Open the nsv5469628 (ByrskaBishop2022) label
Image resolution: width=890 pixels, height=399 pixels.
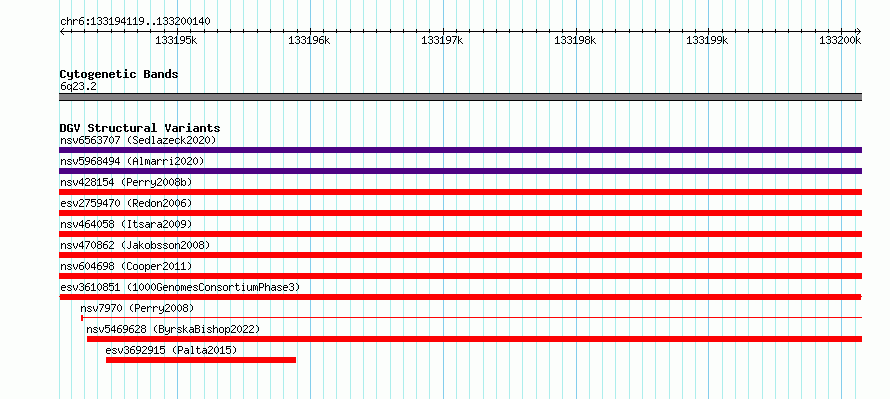click(173, 329)
